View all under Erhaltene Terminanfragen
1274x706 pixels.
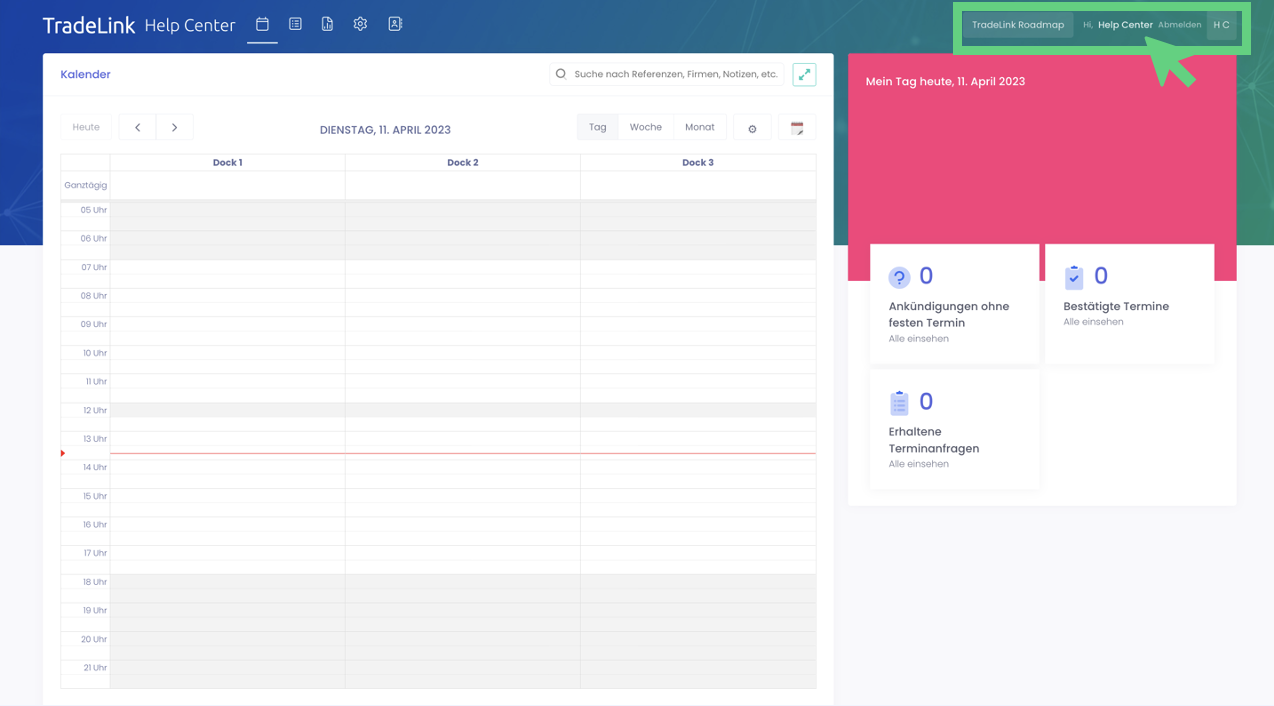click(918, 464)
